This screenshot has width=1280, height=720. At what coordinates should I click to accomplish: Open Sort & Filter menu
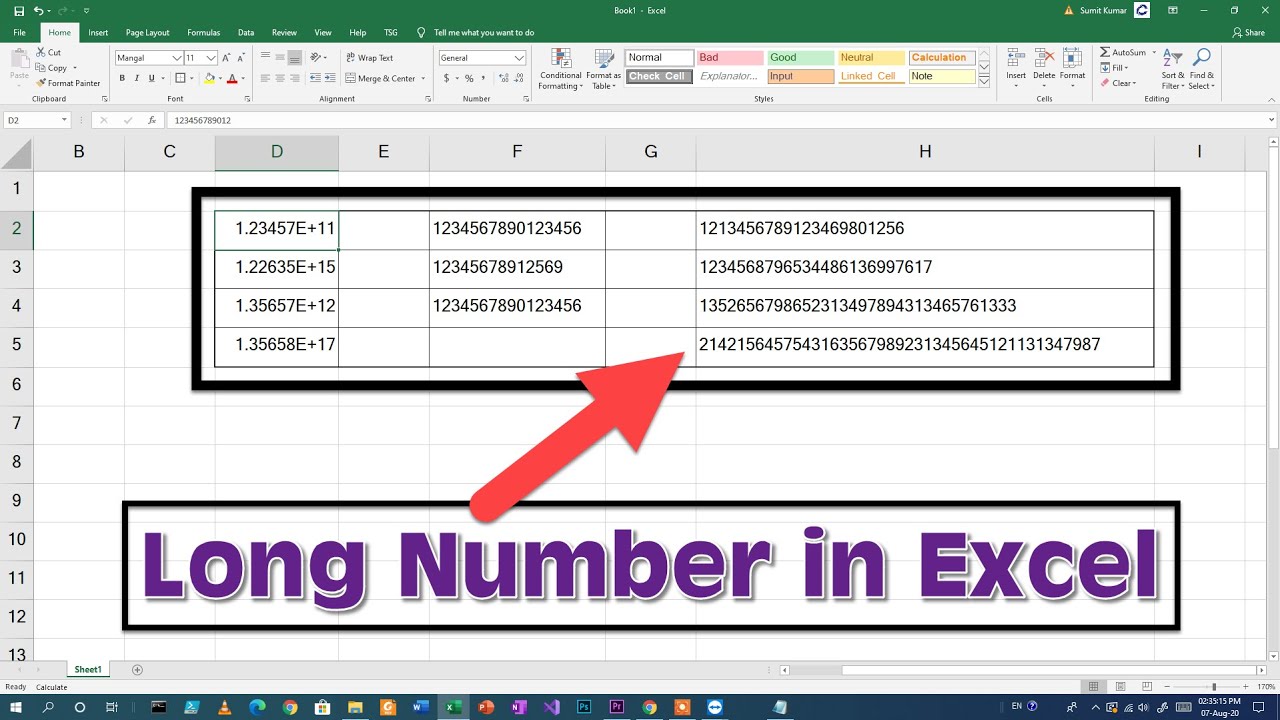click(x=1173, y=68)
